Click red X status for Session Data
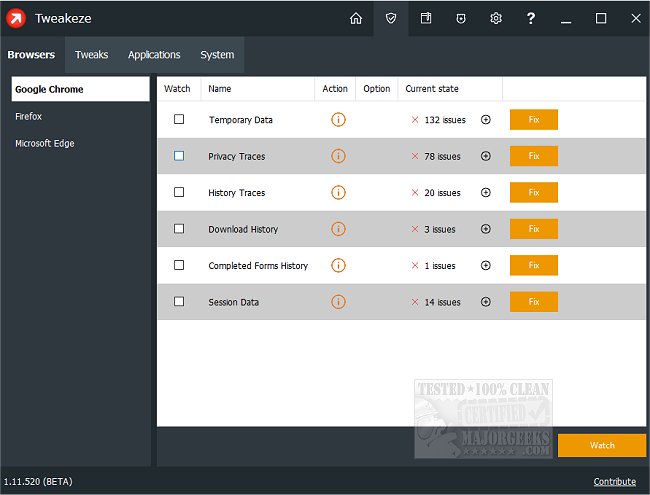 click(x=415, y=302)
